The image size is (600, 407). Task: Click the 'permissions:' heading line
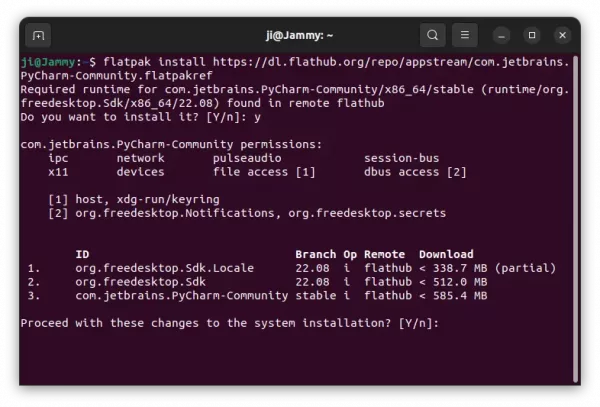point(171,145)
